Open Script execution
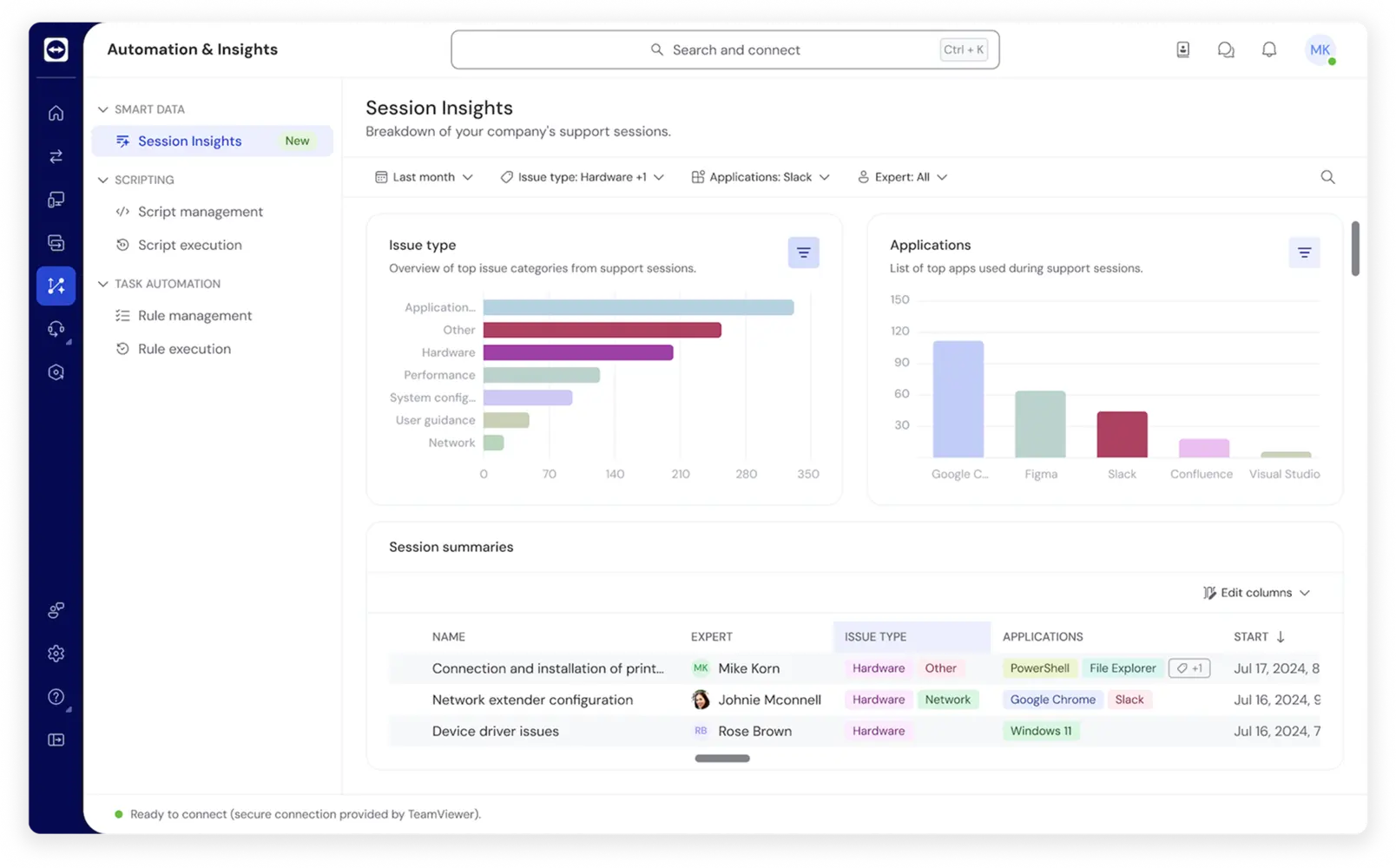This screenshot has height=868, width=1396. pos(190,245)
